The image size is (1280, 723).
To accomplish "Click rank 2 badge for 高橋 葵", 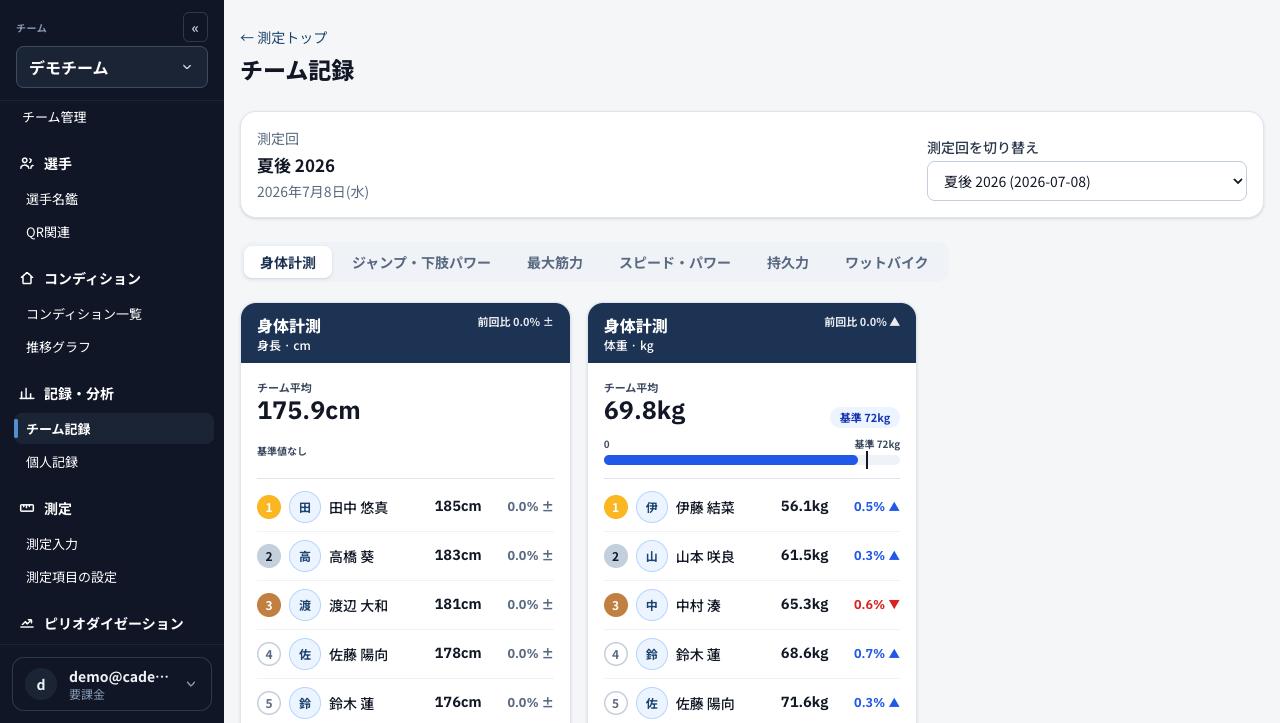I will click(269, 556).
